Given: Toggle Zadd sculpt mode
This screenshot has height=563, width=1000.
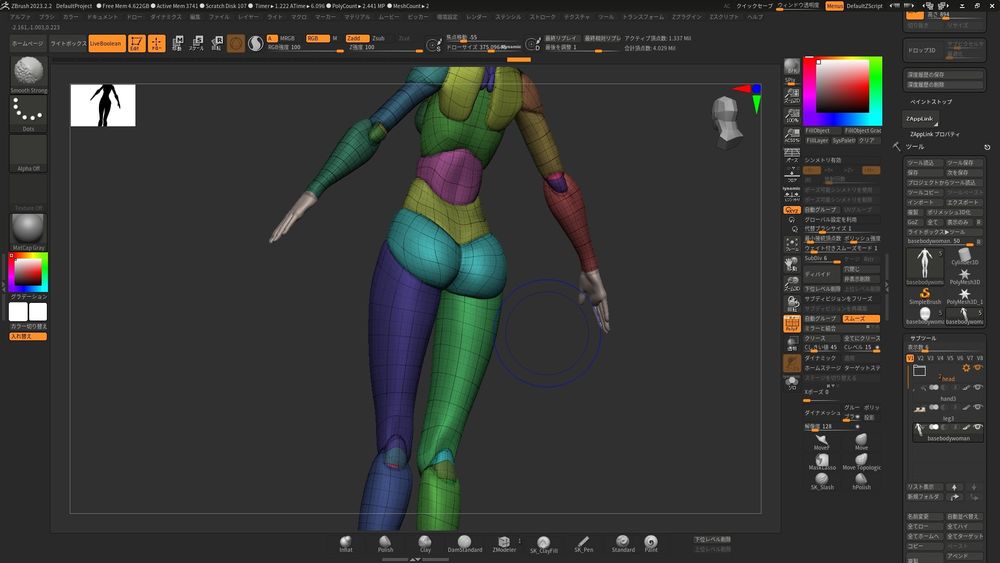Looking at the screenshot, I should tap(357, 38).
